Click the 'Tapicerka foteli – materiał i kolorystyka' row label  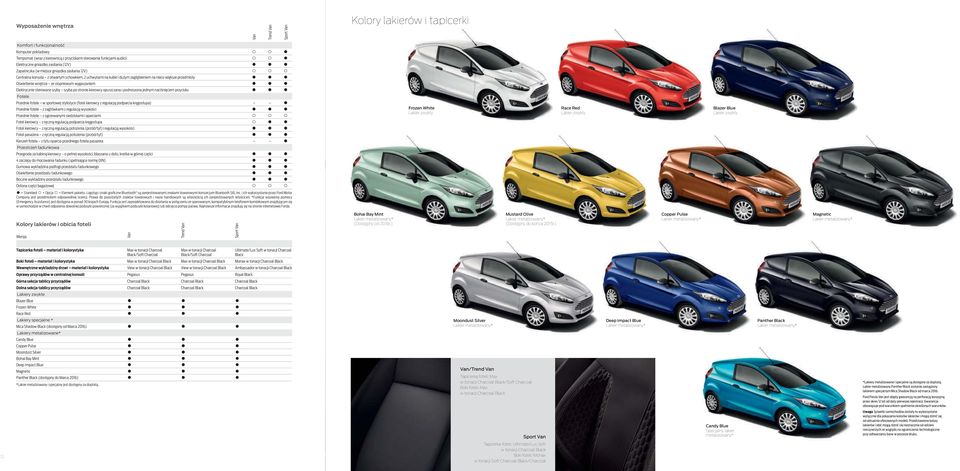click(x=50, y=250)
